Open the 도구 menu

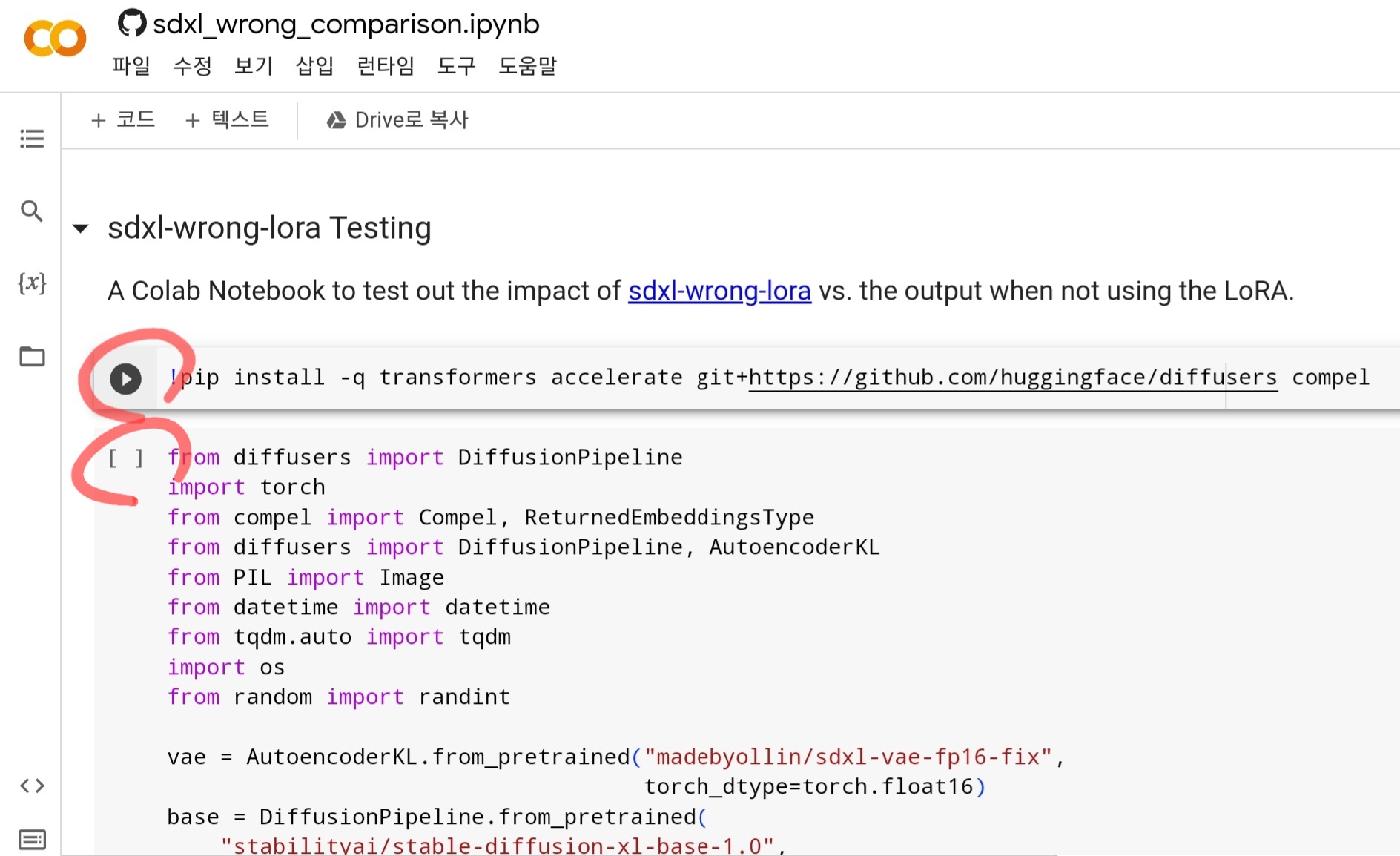coord(456,66)
